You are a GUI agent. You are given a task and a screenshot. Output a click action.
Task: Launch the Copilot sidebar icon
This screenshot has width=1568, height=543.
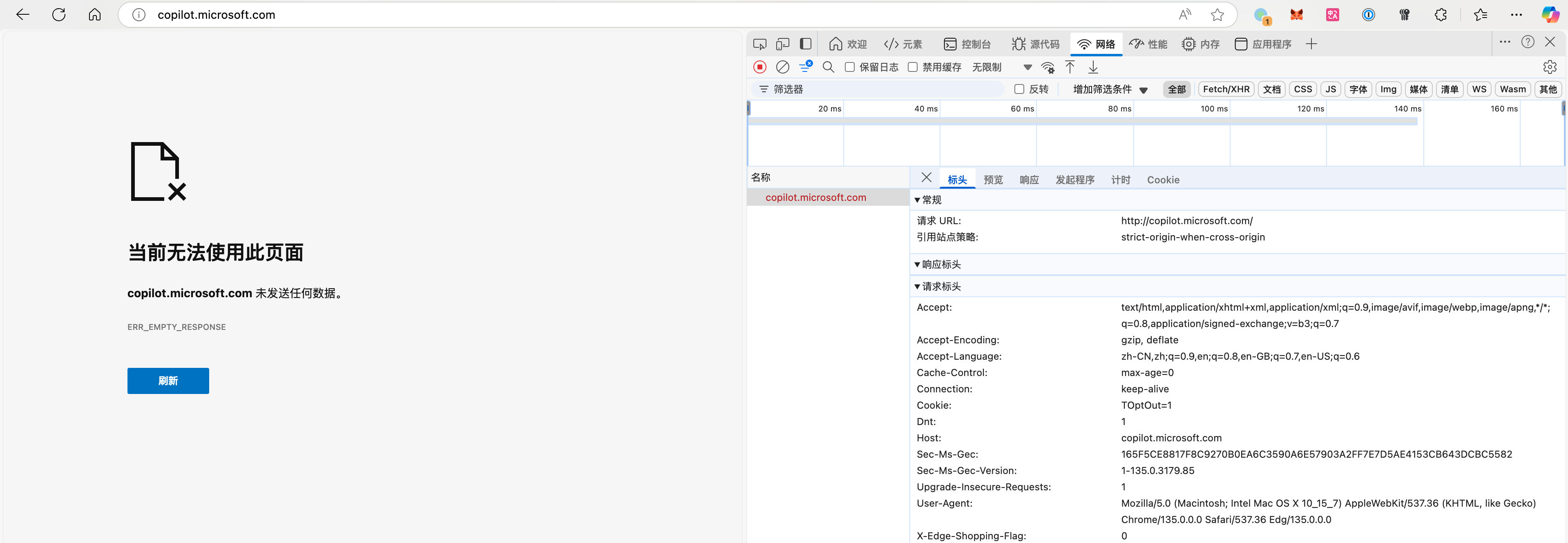pyautogui.click(x=1550, y=15)
